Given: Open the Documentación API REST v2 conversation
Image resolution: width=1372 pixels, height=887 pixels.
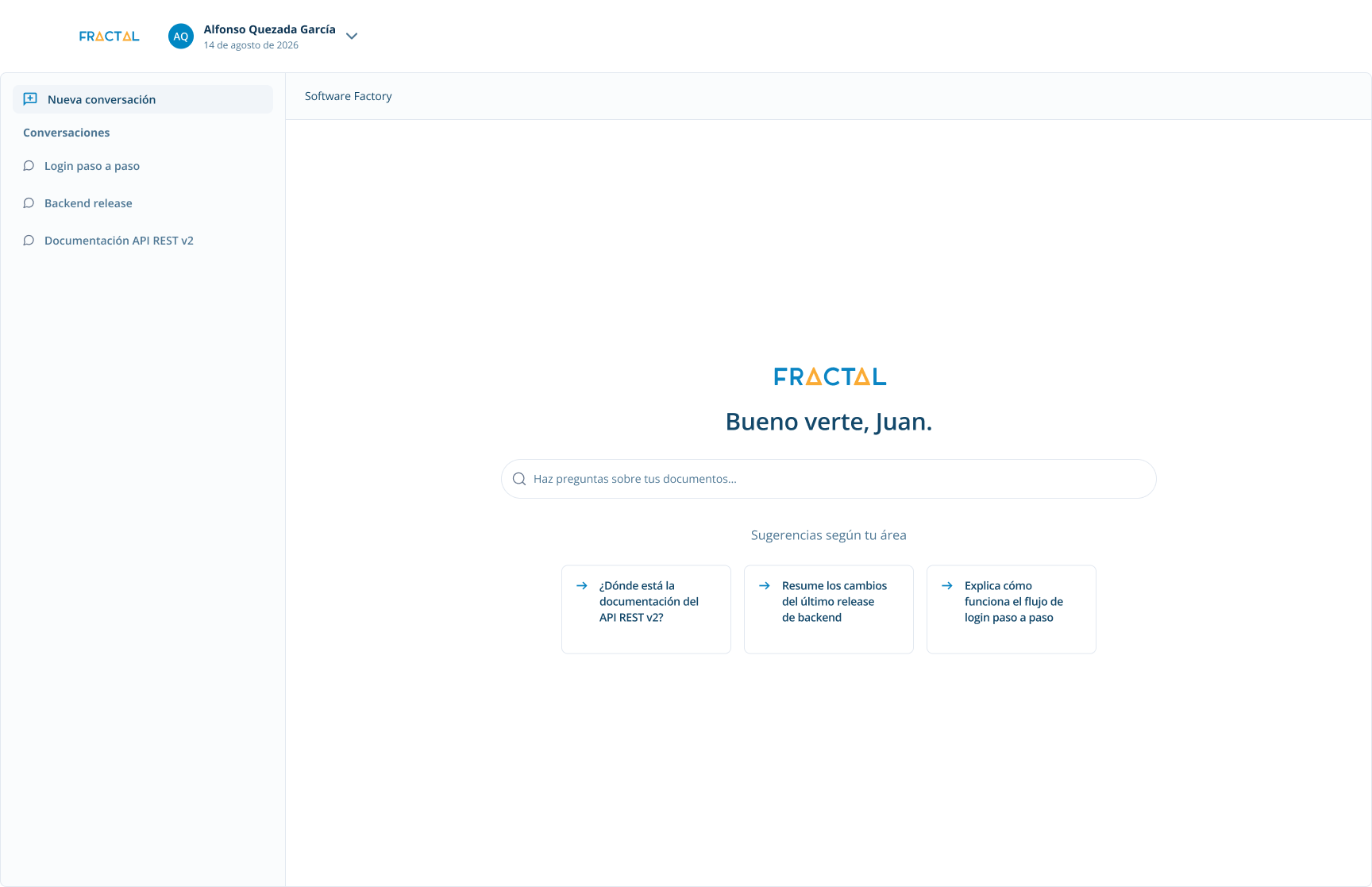Looking at the screenshot, I should tap(119, 241).
